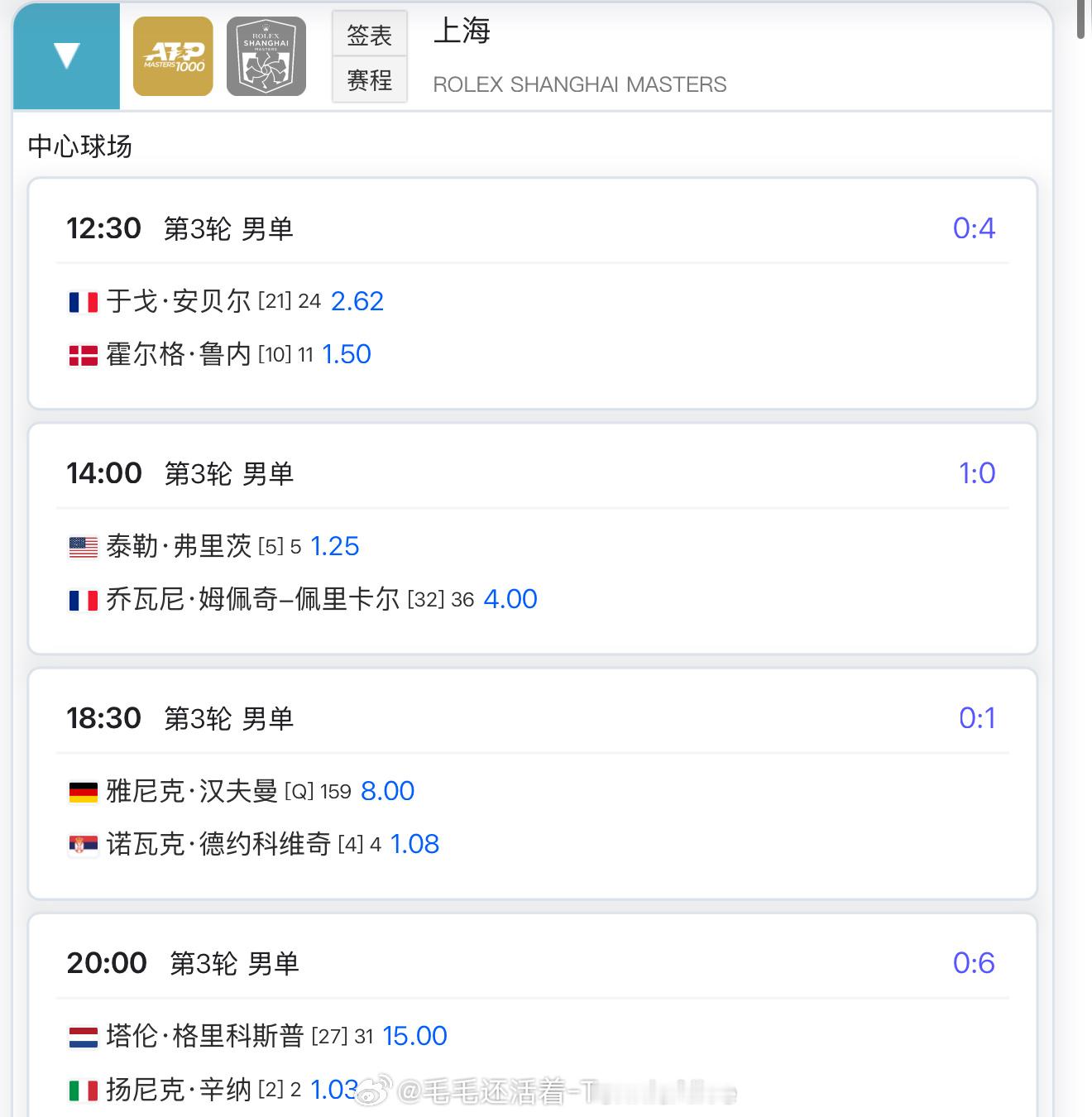Click the Dutch flag beside 塔伦·格里科斯普

(x=83, y=1037)
